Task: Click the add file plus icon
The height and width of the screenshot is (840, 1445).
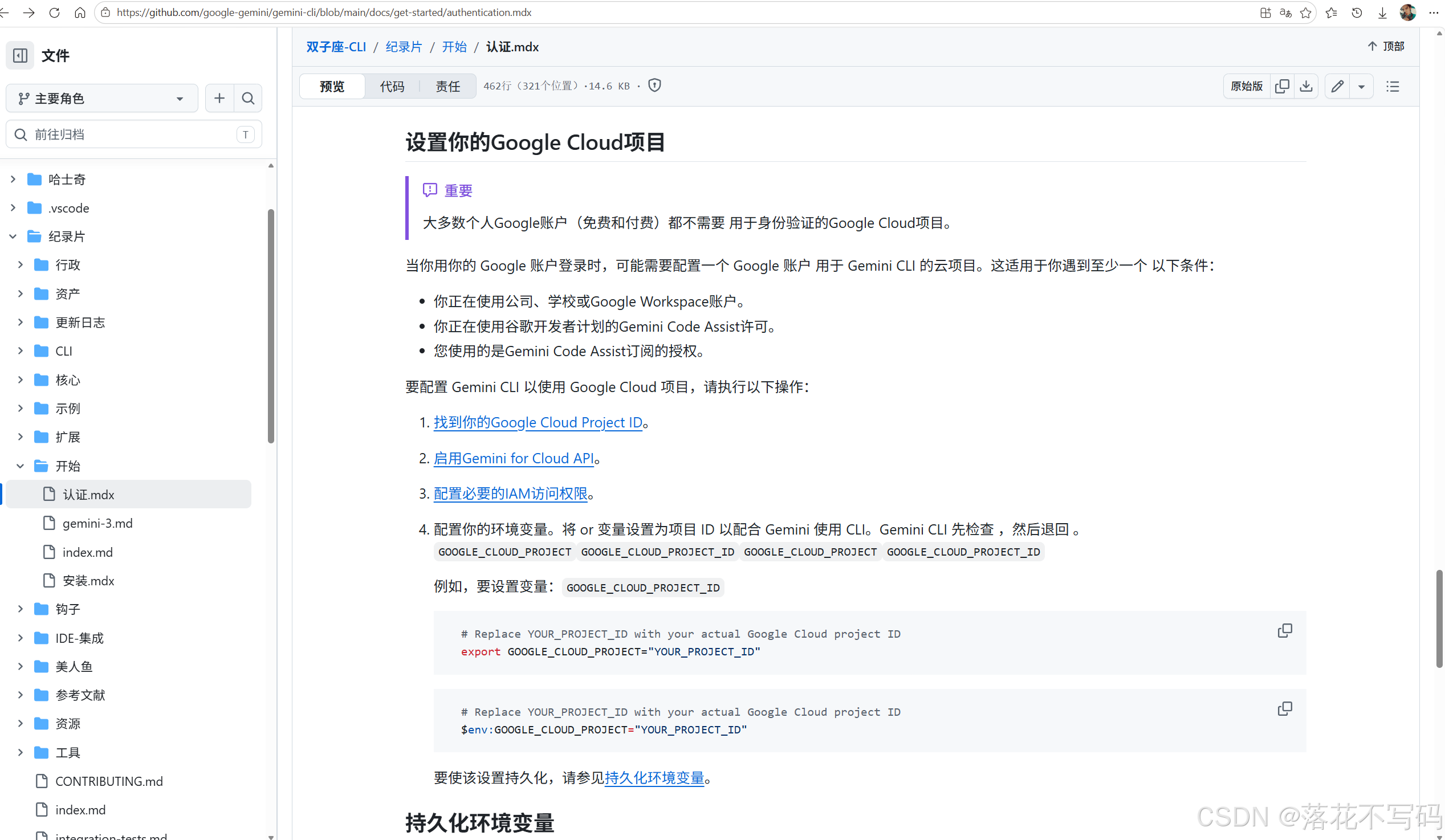Action: click(x=219, y=99)
